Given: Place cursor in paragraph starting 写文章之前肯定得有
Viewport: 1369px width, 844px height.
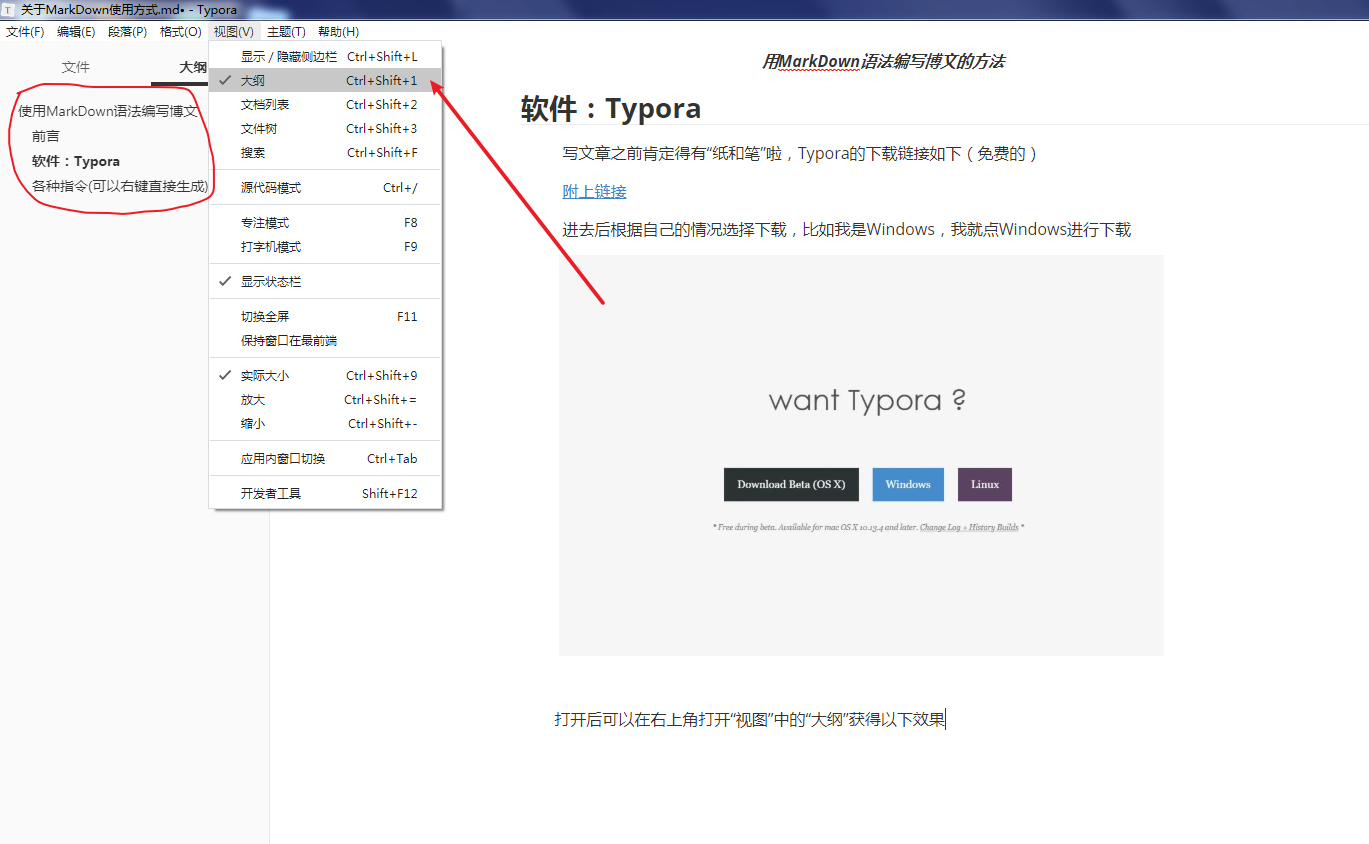Looking at the screenshot, I should coord(801,153).
